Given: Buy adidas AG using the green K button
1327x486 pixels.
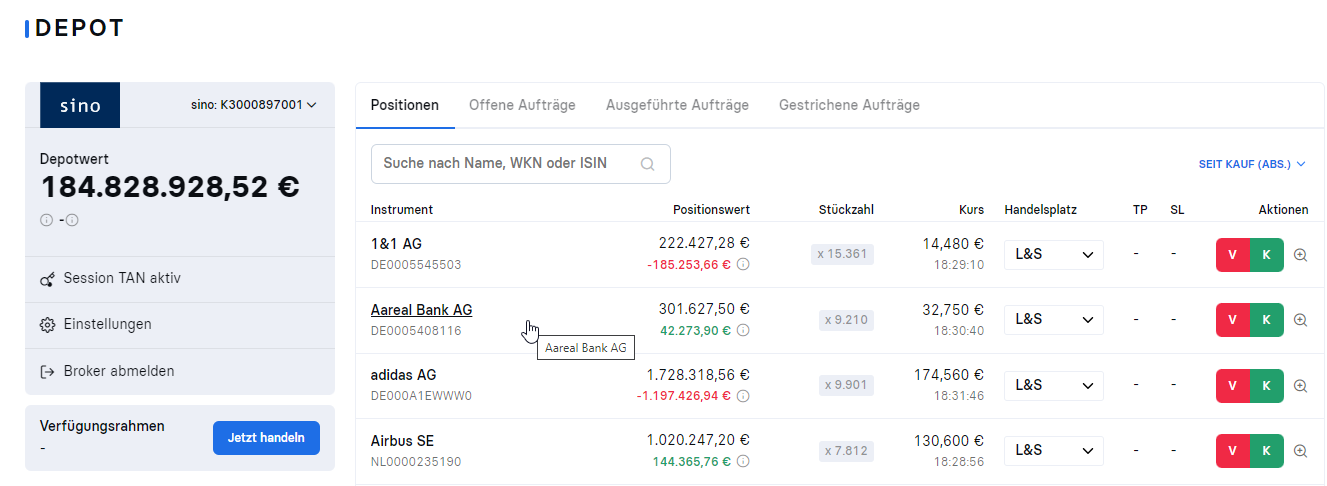Looking at the screenshot, I should [1267, 386].
